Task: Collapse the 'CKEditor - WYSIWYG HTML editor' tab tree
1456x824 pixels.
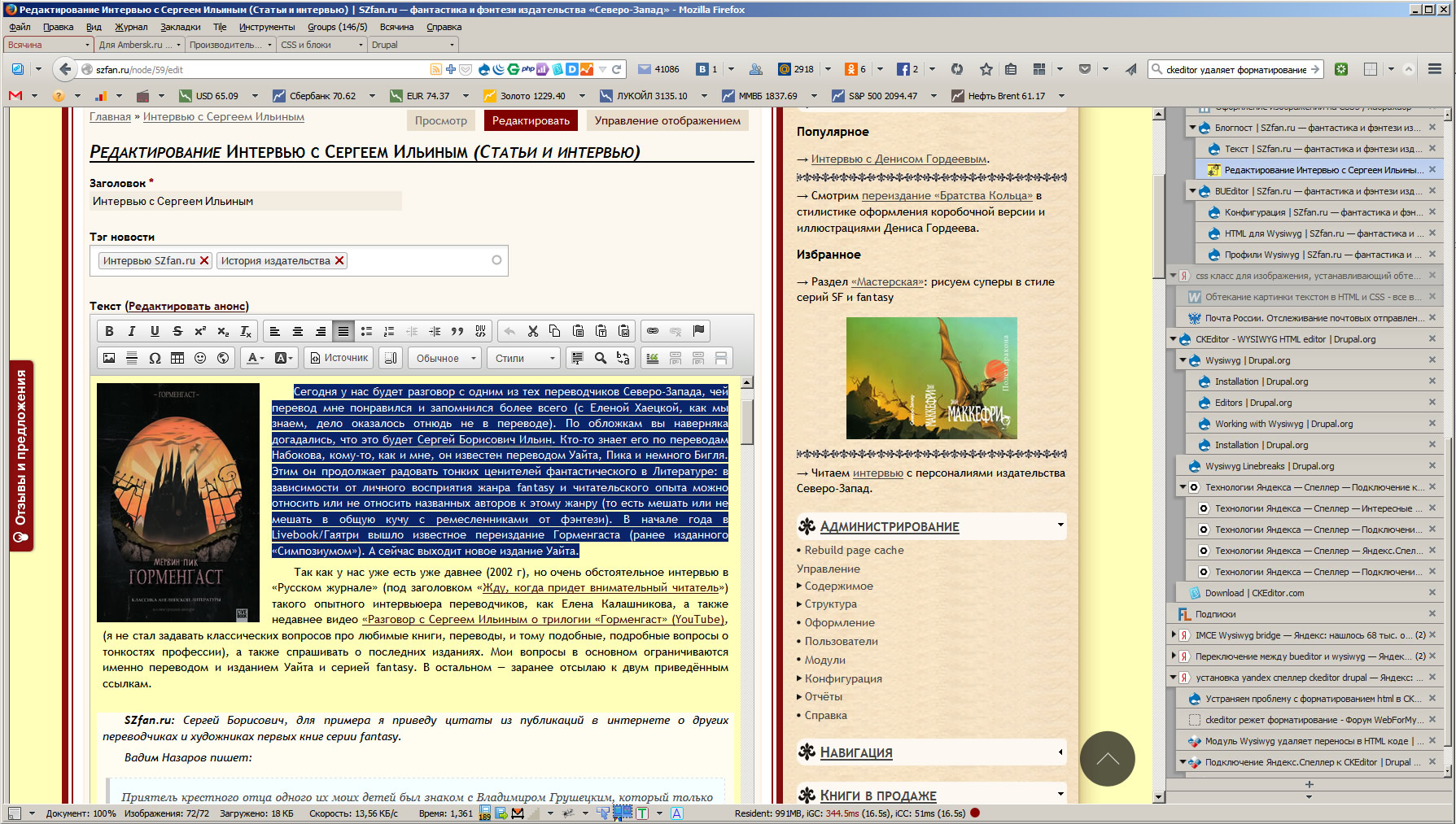Action: [x=1174, y=339]
